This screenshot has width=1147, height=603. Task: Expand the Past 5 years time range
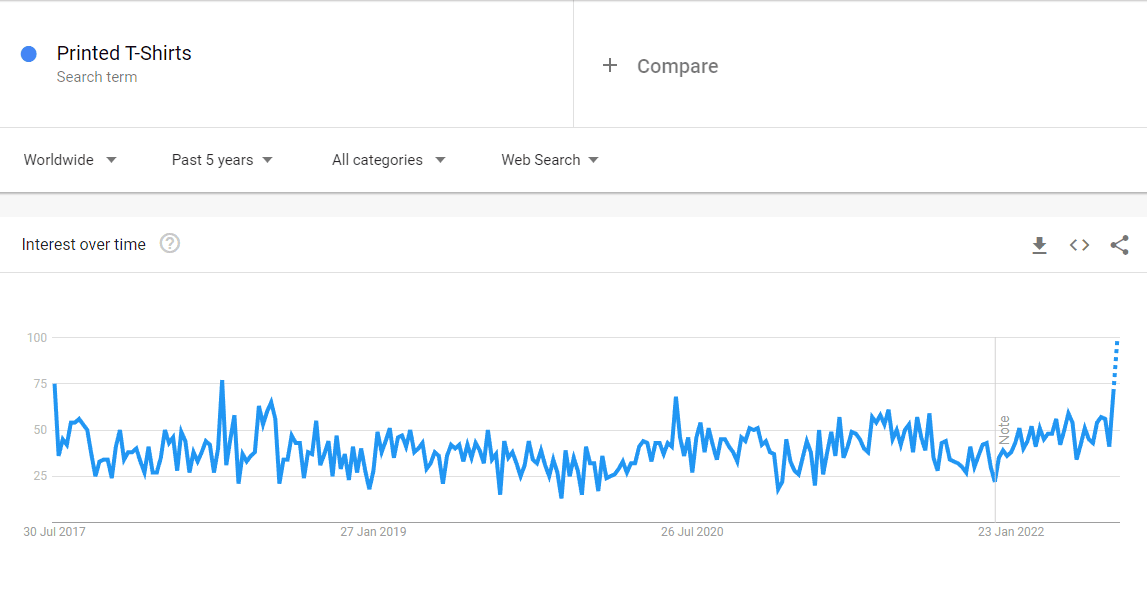point(222,160)
